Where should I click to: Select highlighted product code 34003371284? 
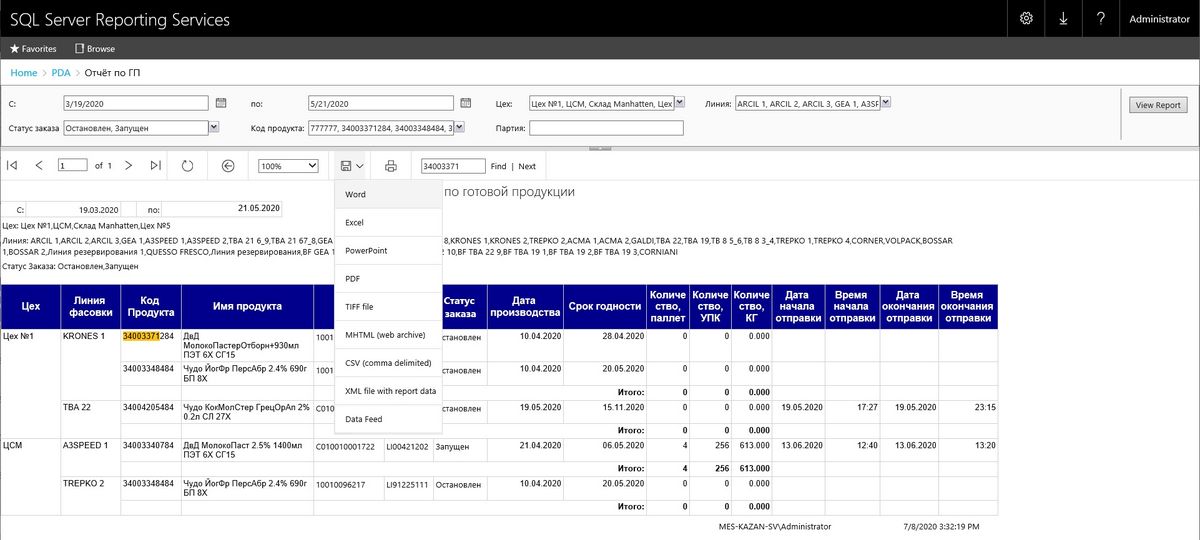(149, 336)
